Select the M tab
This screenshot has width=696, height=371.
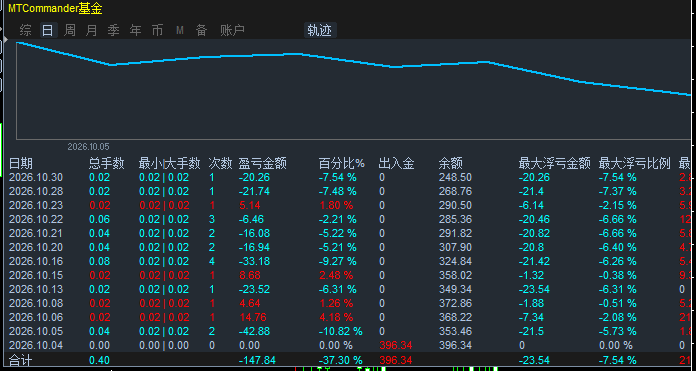tap(180, 30)
